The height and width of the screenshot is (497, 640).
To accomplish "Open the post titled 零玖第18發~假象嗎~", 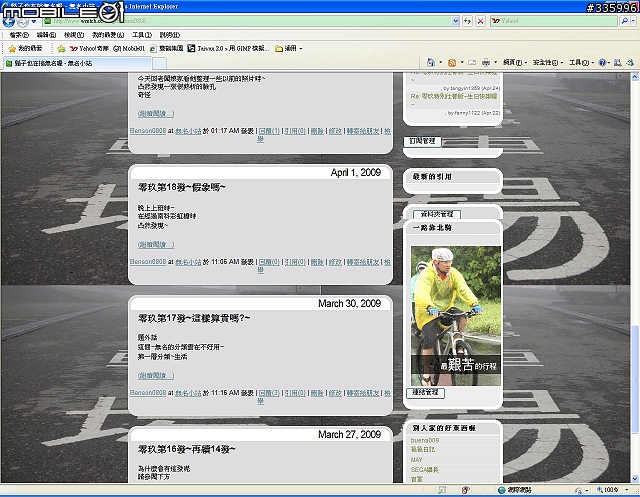I will point(182,187).
